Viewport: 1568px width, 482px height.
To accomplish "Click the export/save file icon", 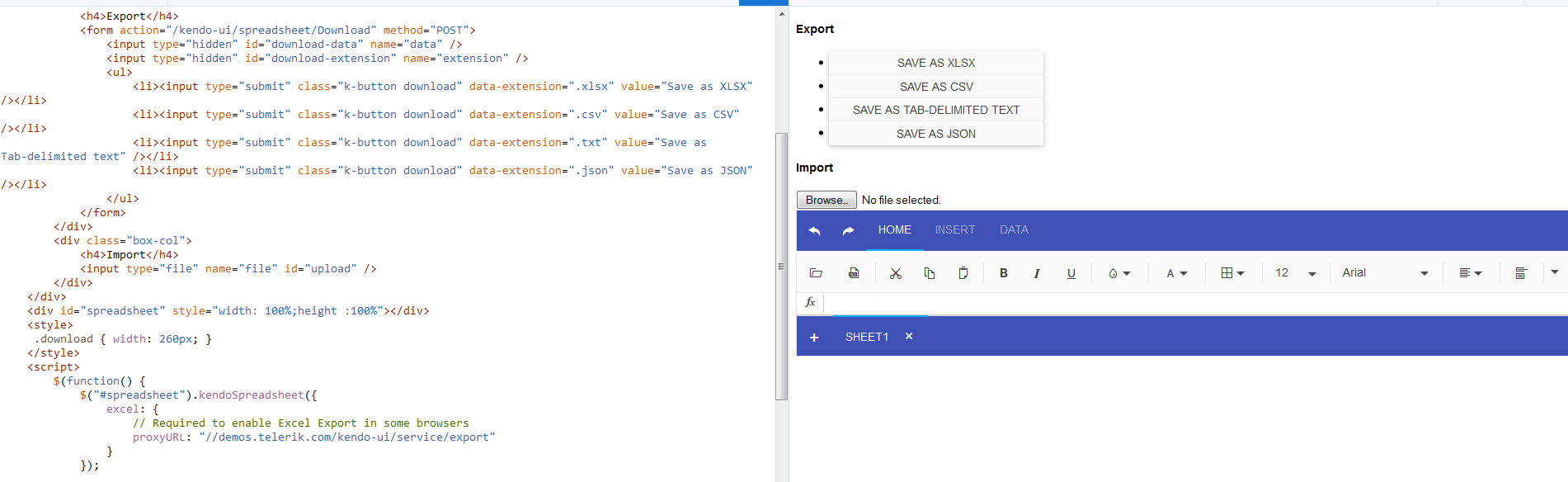I will point(854,273).
